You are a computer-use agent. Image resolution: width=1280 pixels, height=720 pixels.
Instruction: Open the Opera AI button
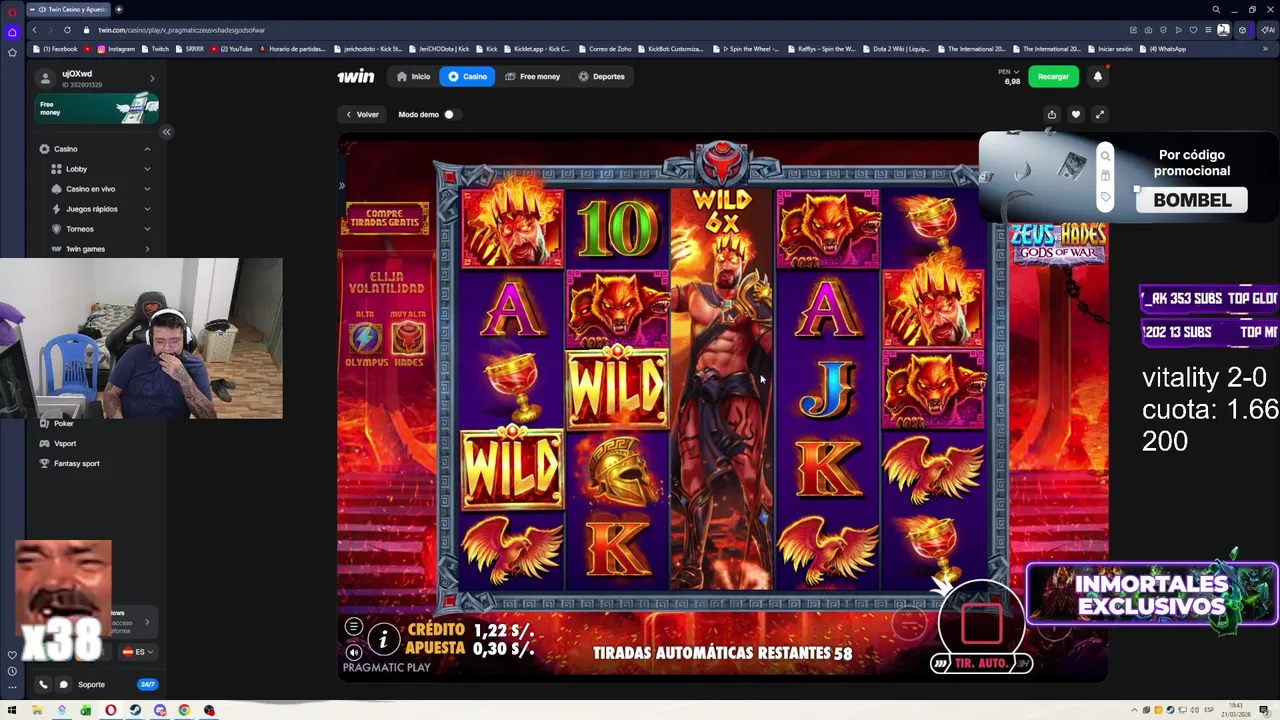1269,30
